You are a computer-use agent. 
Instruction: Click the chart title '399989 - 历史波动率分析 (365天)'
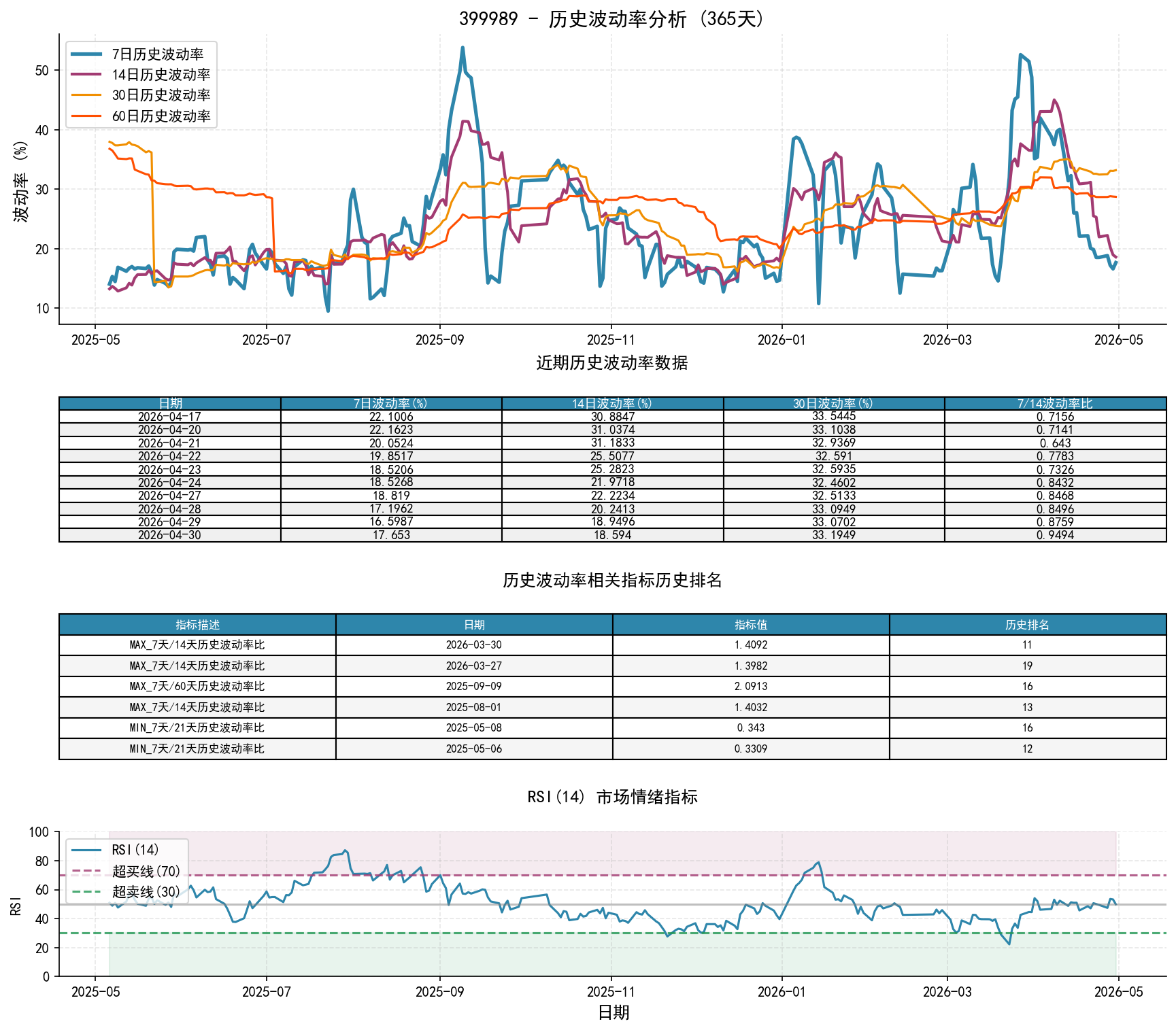[x=612, y=18]
